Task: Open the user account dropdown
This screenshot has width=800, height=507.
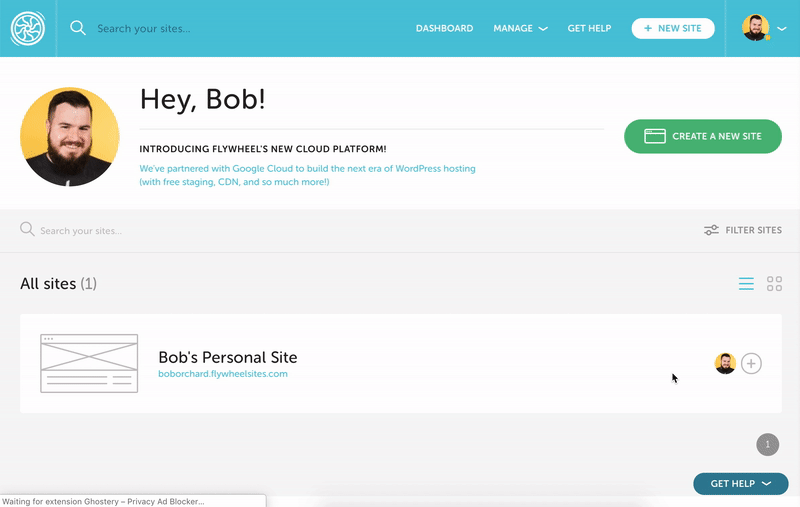Action: (x=764, y=29)
